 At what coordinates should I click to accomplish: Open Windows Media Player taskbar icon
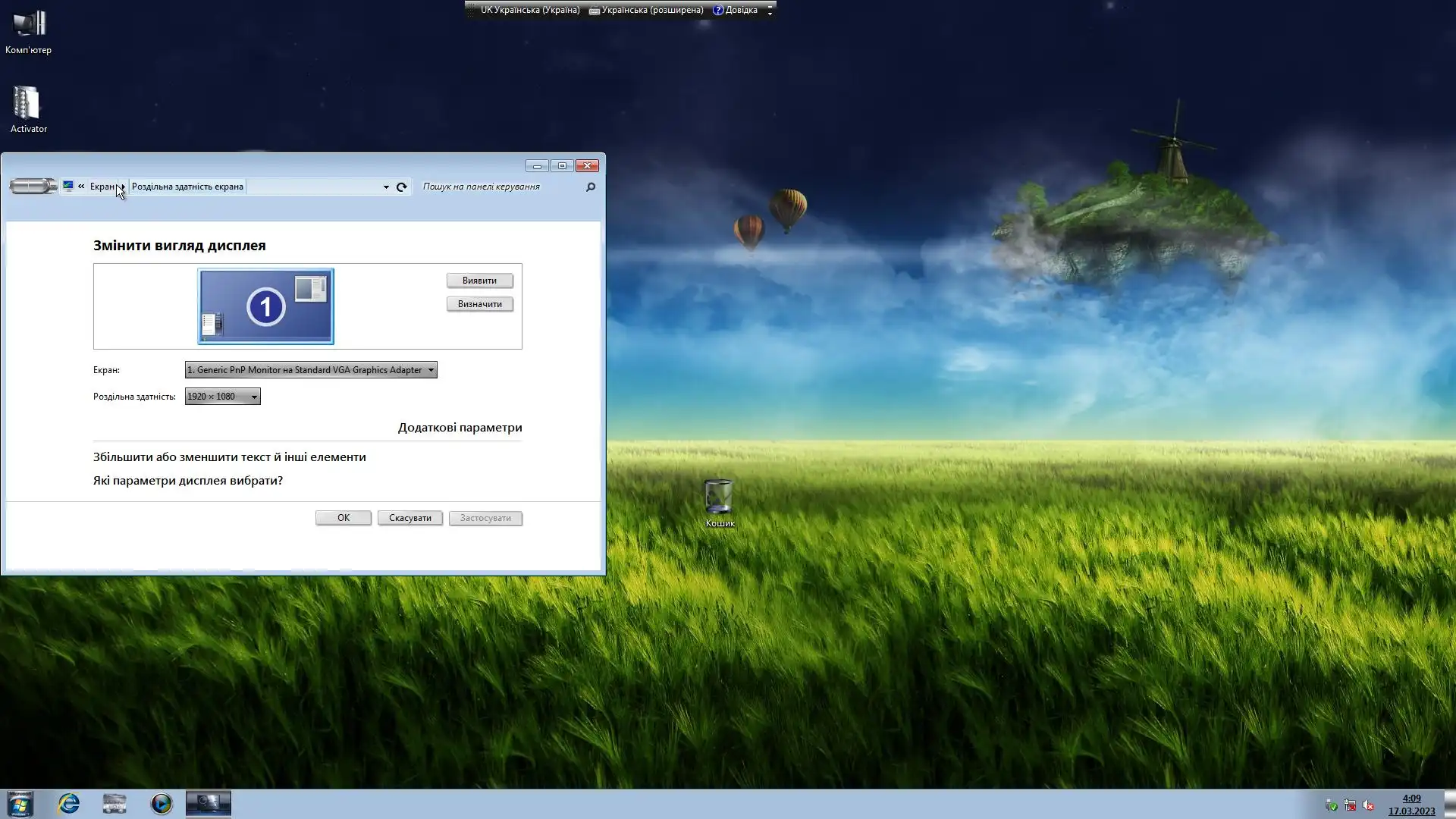161,804
